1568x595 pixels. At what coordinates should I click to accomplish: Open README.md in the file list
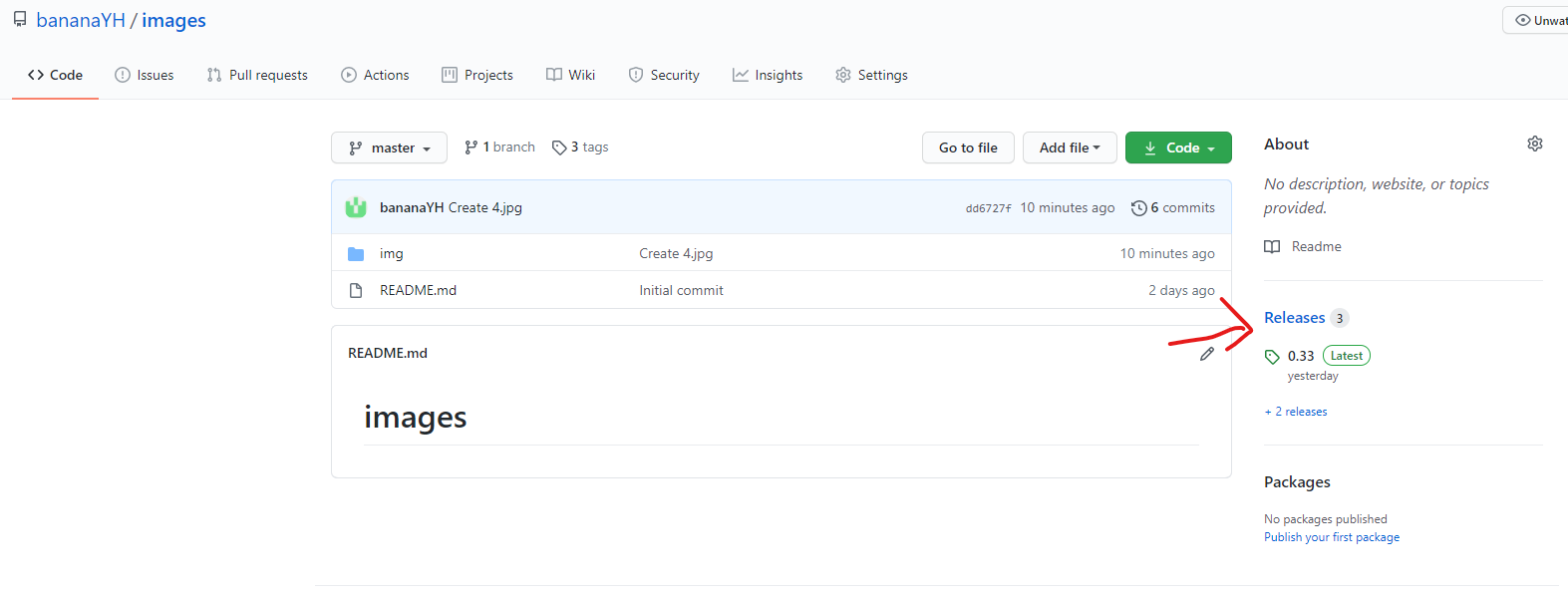pos(418,290)
